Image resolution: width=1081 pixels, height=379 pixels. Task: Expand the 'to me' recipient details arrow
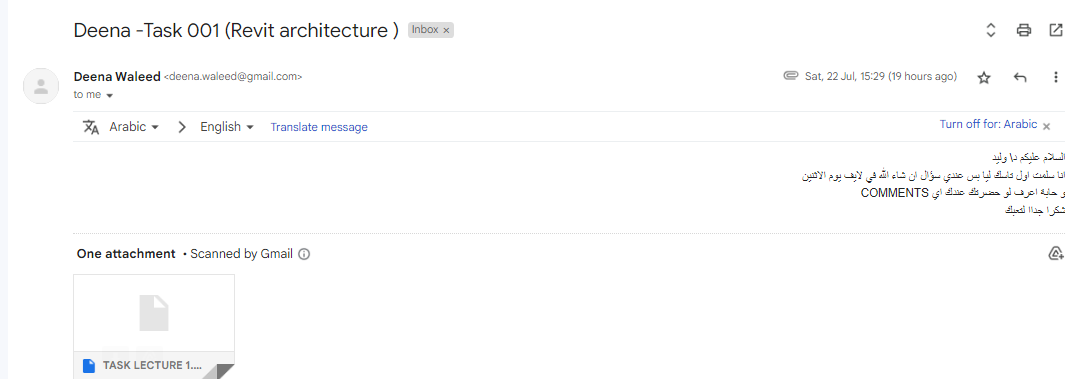click(x=110, y=95)
